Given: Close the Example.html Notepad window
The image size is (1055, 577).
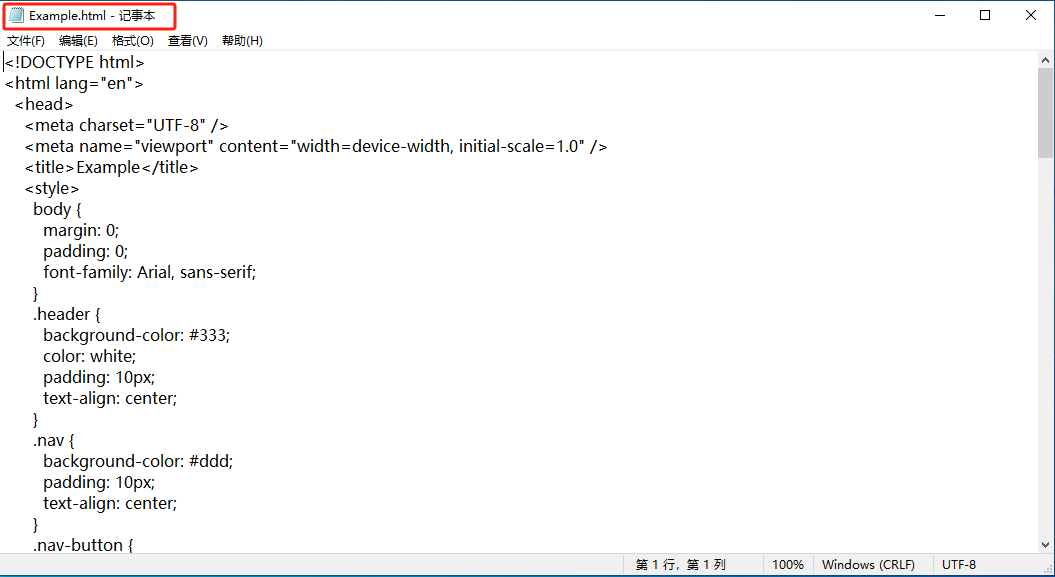Looking at the screenshot, I should [x=1031, y=16].
